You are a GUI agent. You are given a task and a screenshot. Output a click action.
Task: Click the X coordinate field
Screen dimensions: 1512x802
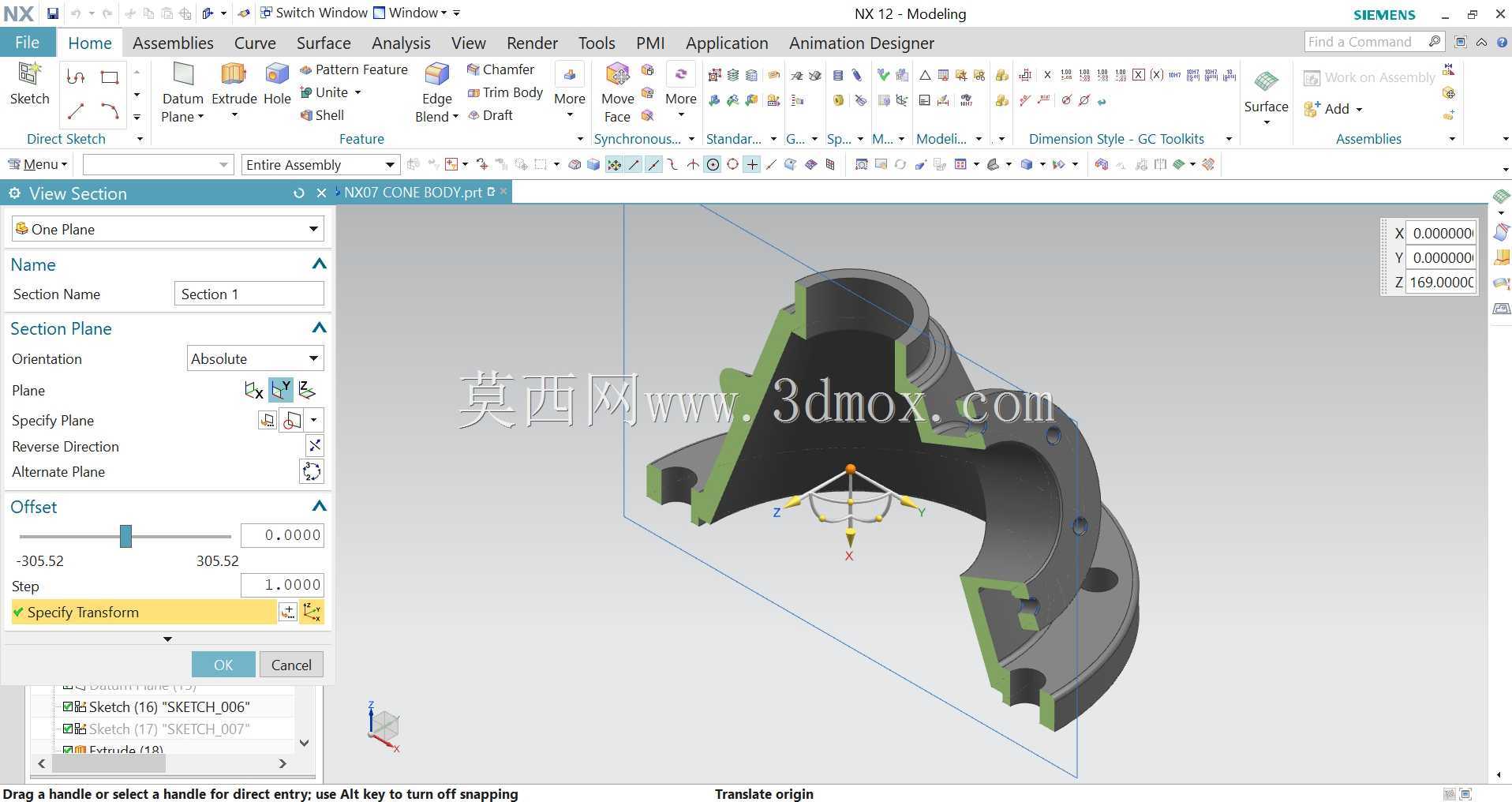pos(1442,233)
